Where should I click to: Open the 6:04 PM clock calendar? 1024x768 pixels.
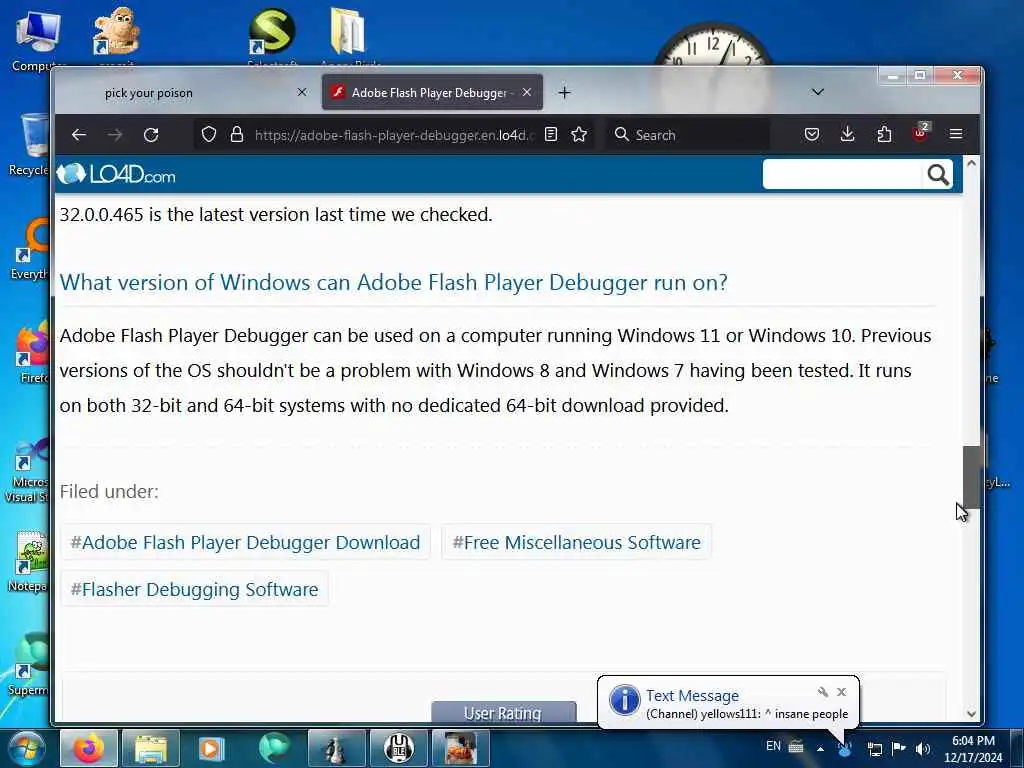973,749
